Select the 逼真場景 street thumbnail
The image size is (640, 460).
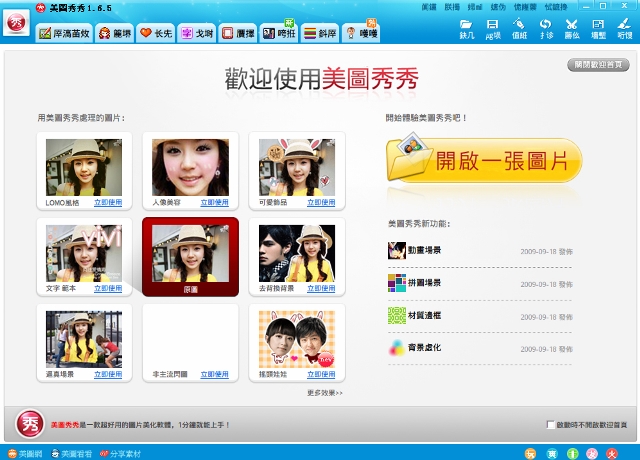[x=84, y=340]
